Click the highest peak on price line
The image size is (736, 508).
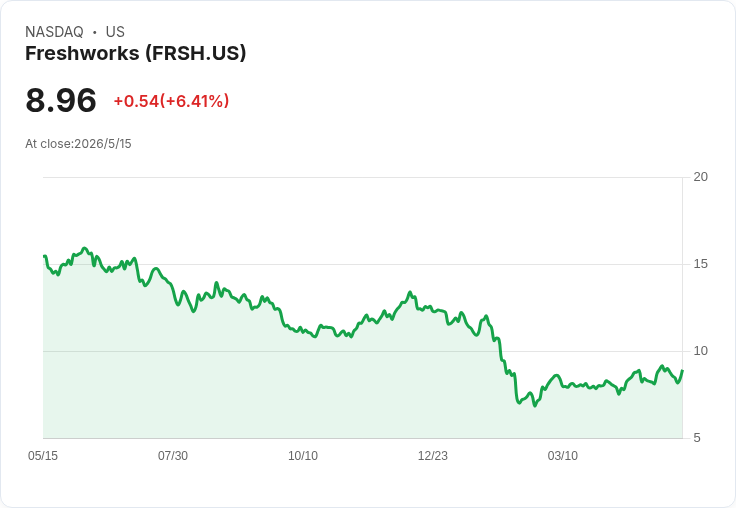click(84, 248)
